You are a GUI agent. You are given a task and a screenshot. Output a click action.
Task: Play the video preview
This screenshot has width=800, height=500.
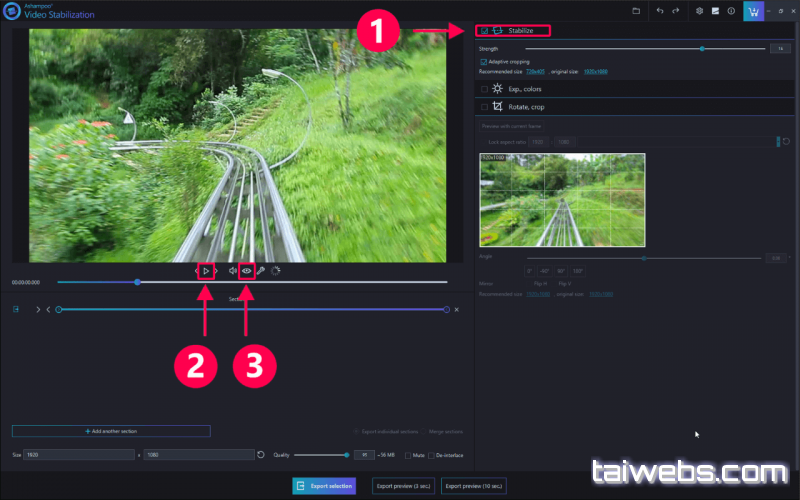pos(205,270)
